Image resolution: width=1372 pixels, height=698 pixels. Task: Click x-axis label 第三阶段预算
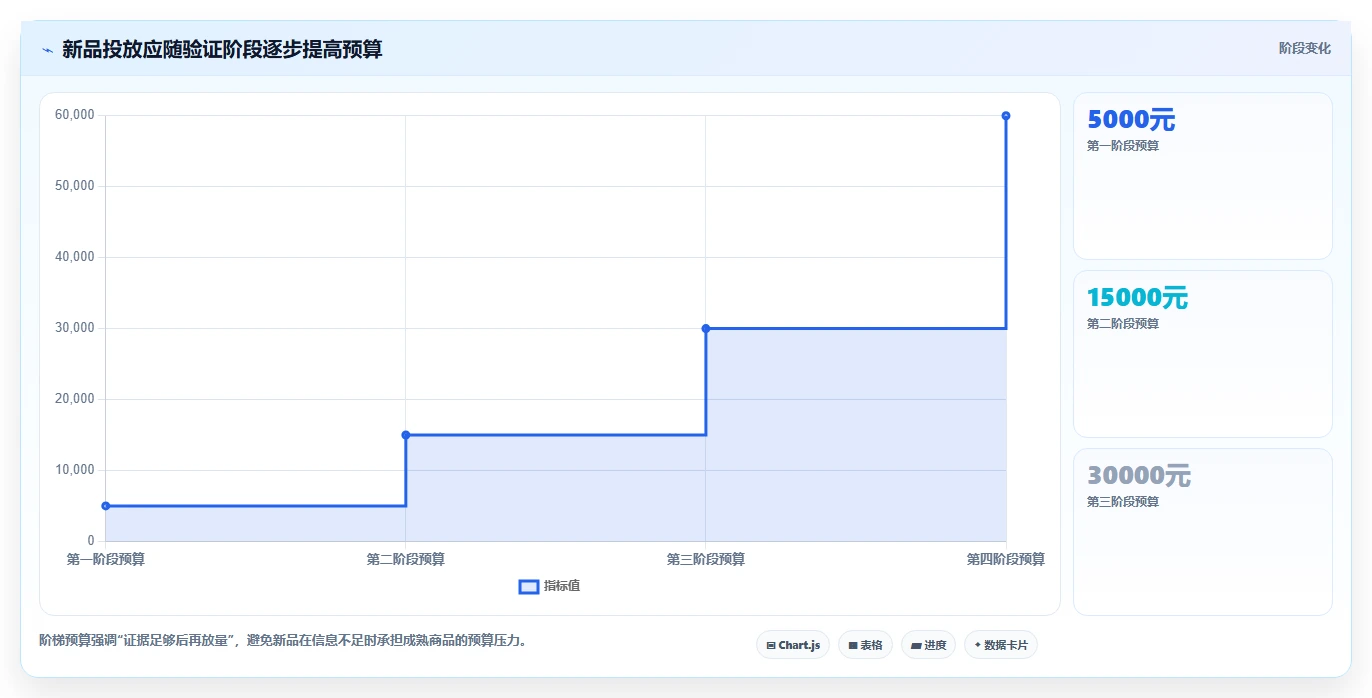coord(706,559)
